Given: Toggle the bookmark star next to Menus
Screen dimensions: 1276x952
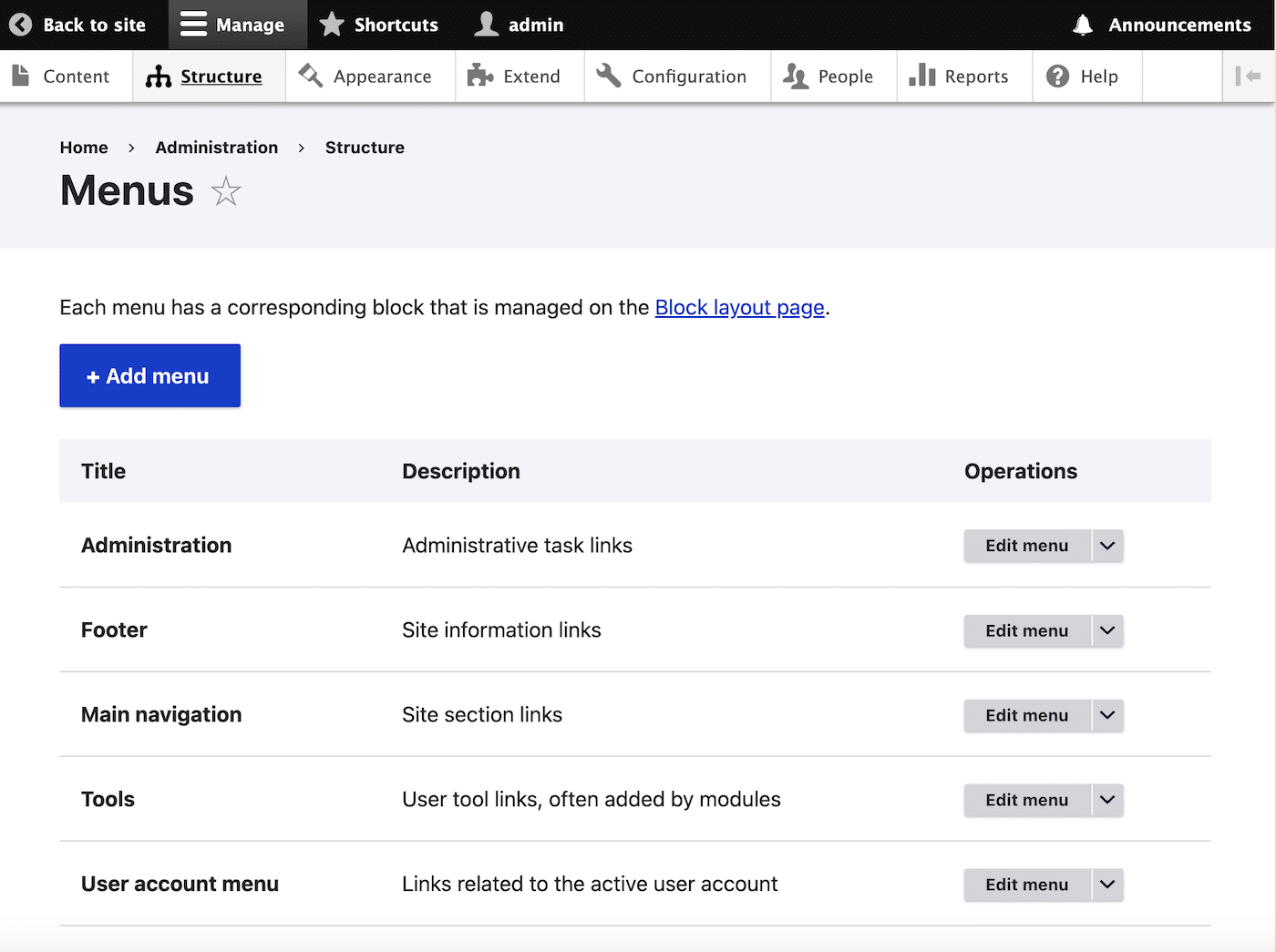Looking at the screenshot, I should click(x=225, y=191).
